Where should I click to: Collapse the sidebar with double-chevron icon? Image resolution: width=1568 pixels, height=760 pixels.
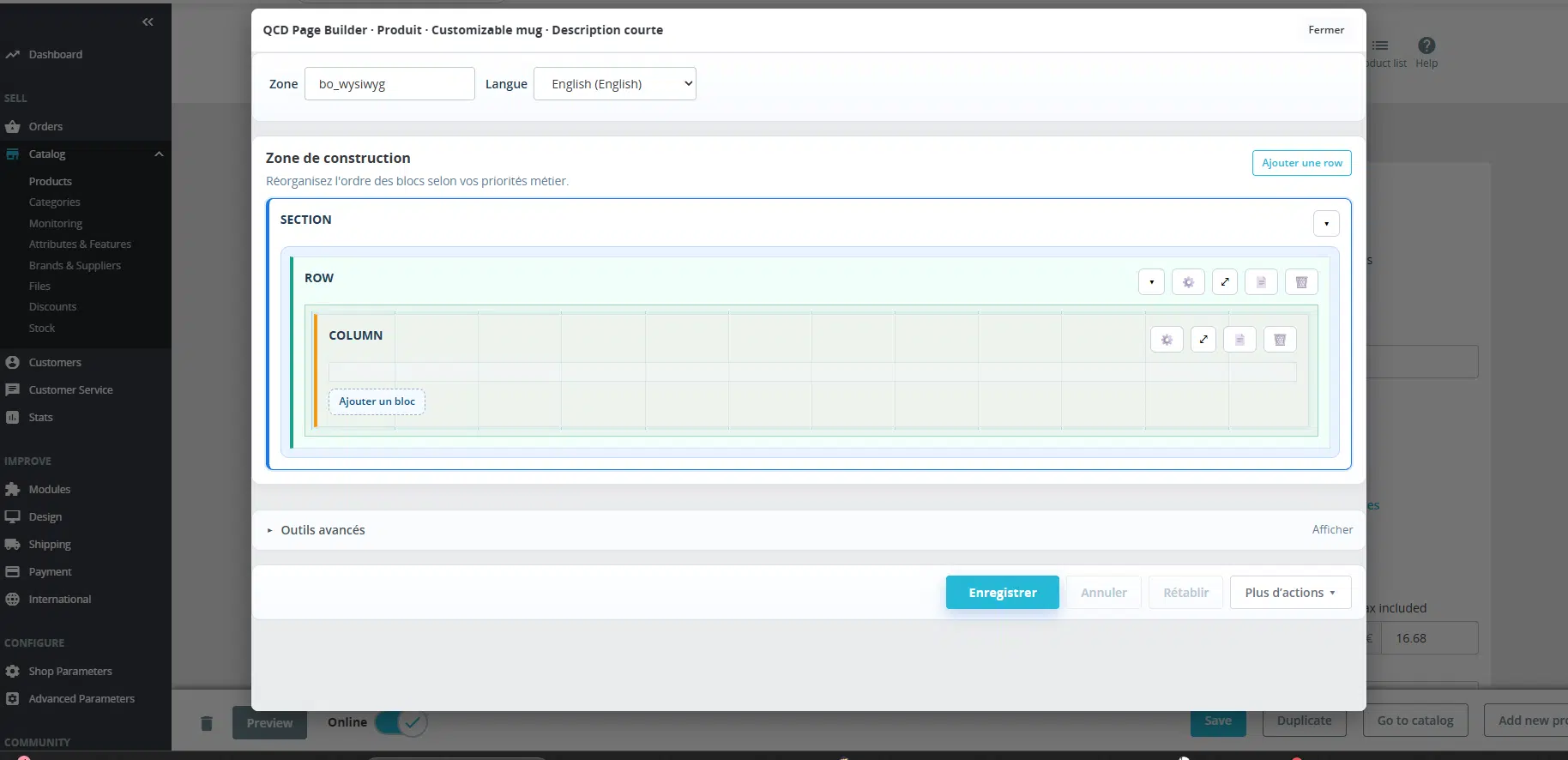148,22
